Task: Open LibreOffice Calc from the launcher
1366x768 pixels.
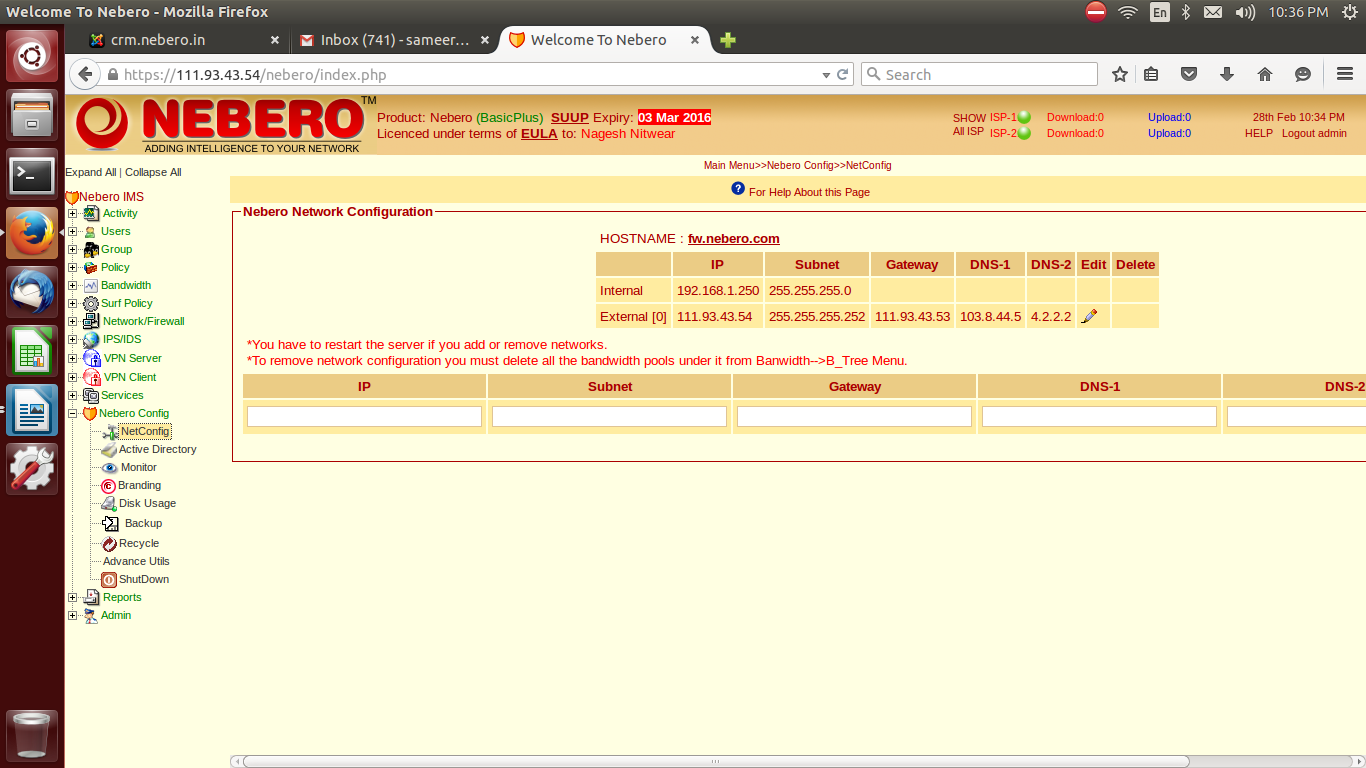Action: 32,352
